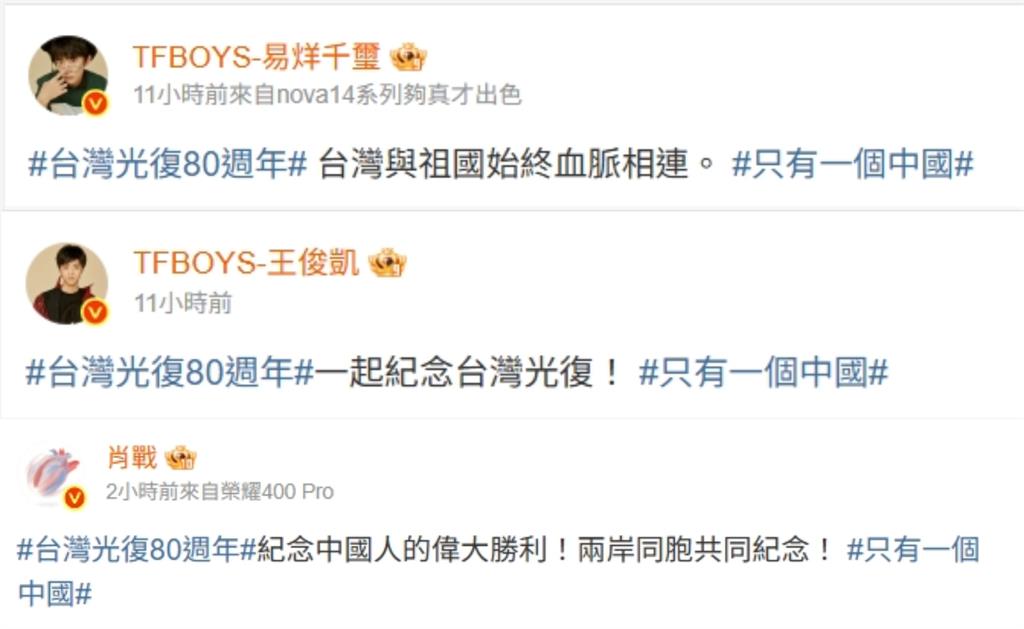Viewport: 1024px width, 629px height.
Task: Open #台灣光復80週年# hashtag in 肖戰 post
Action: coord(136,549)
